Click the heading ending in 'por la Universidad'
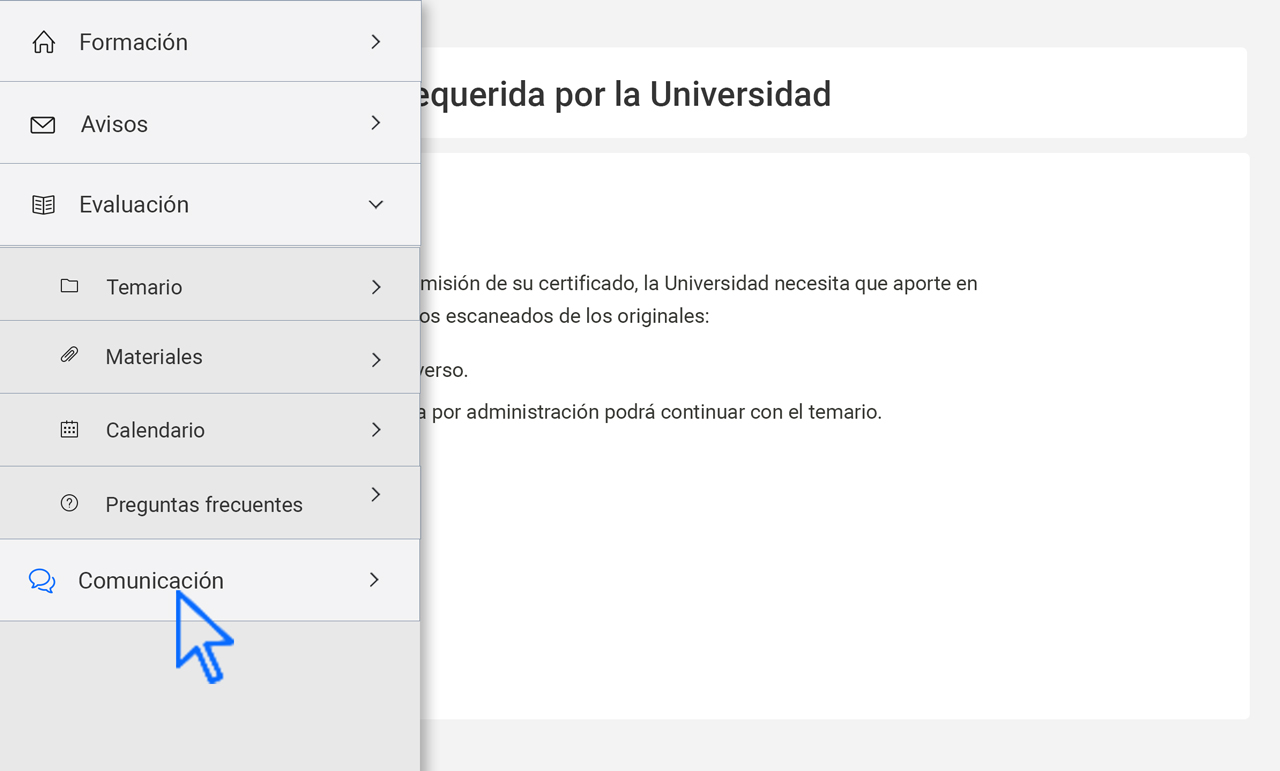This screenshot has height=771, width=1280. point(626,94)
